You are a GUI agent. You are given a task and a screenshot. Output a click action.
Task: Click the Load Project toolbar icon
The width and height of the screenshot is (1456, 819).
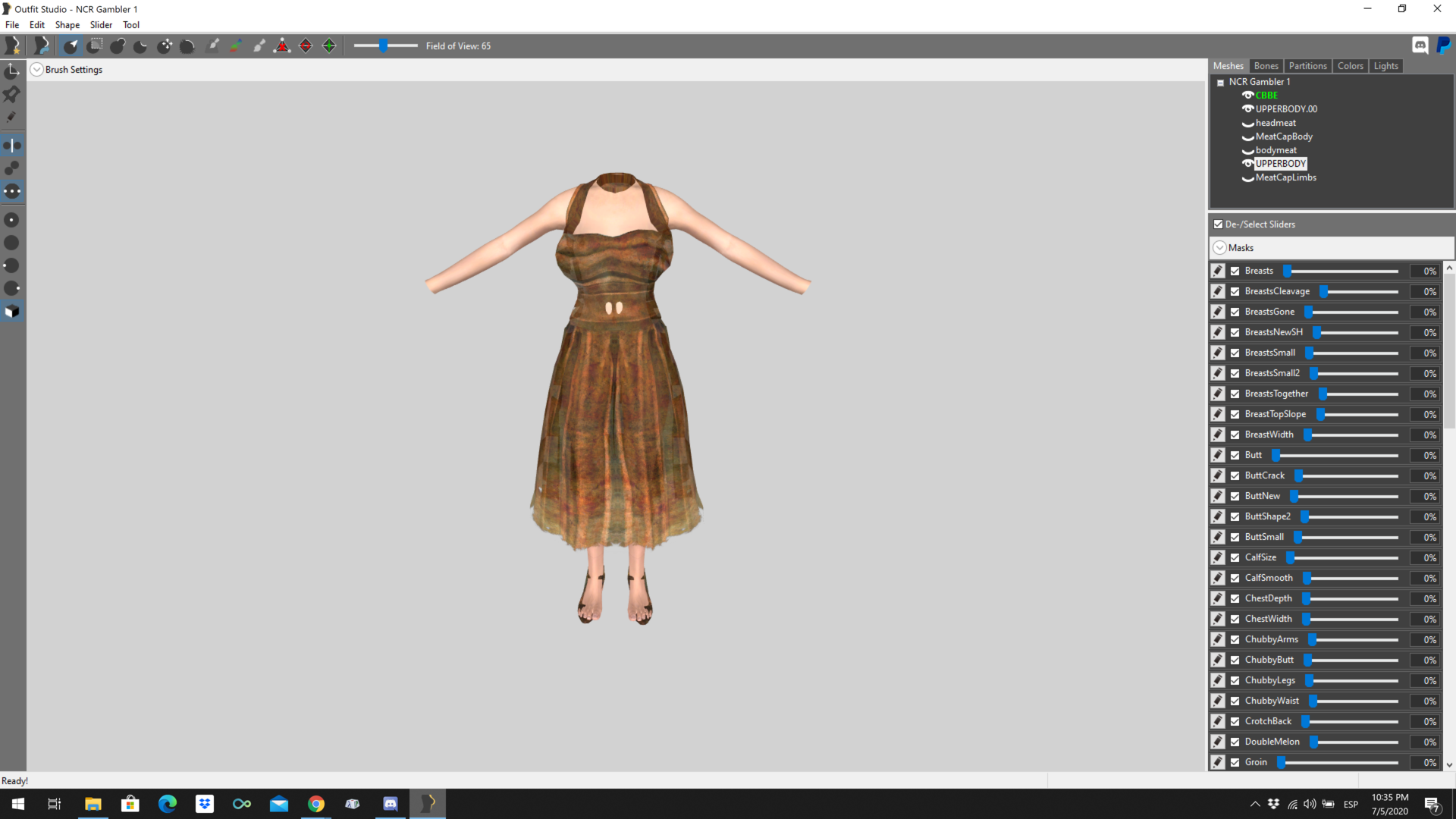point(42,46)
